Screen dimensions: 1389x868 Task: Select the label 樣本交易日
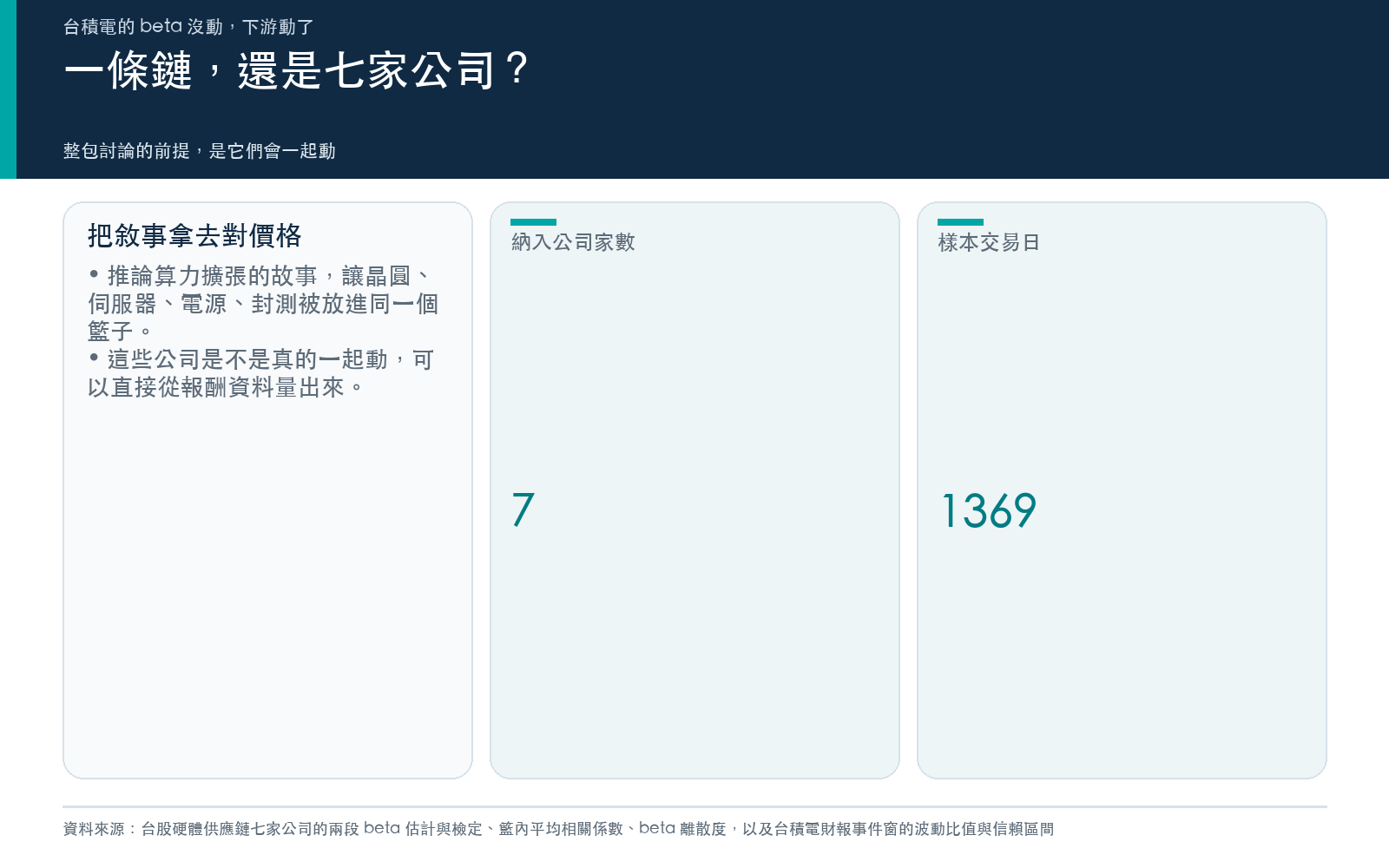pyautogui.click(x=989, y=242)
